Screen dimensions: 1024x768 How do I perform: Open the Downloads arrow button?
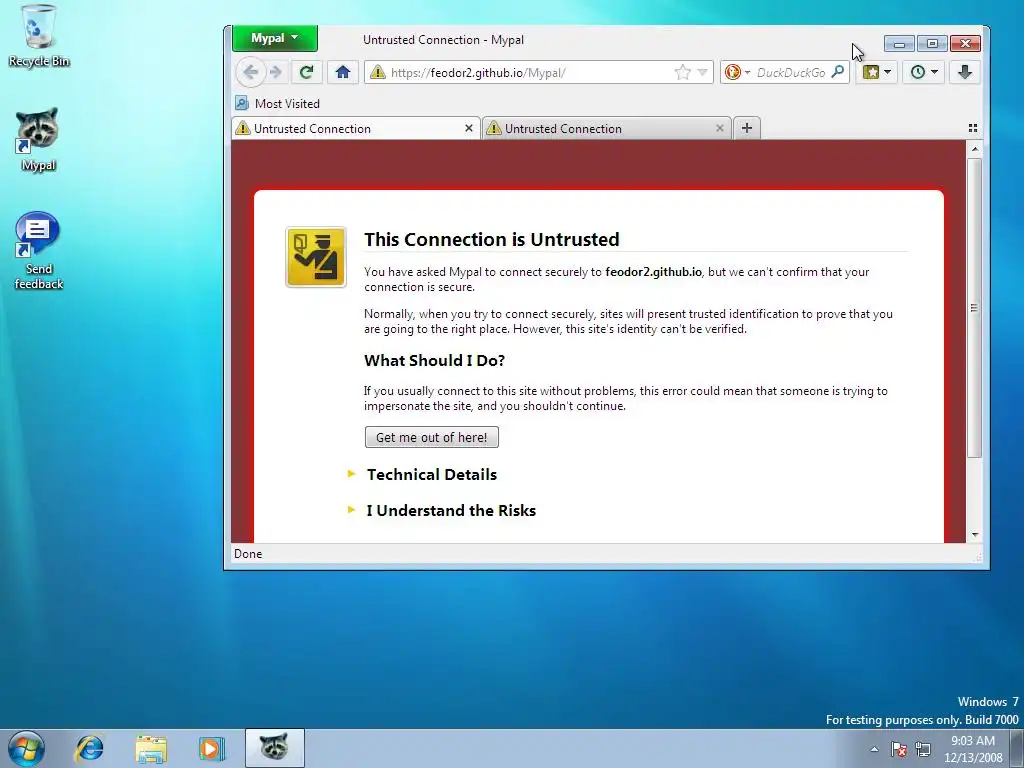(x=965, y=72)
